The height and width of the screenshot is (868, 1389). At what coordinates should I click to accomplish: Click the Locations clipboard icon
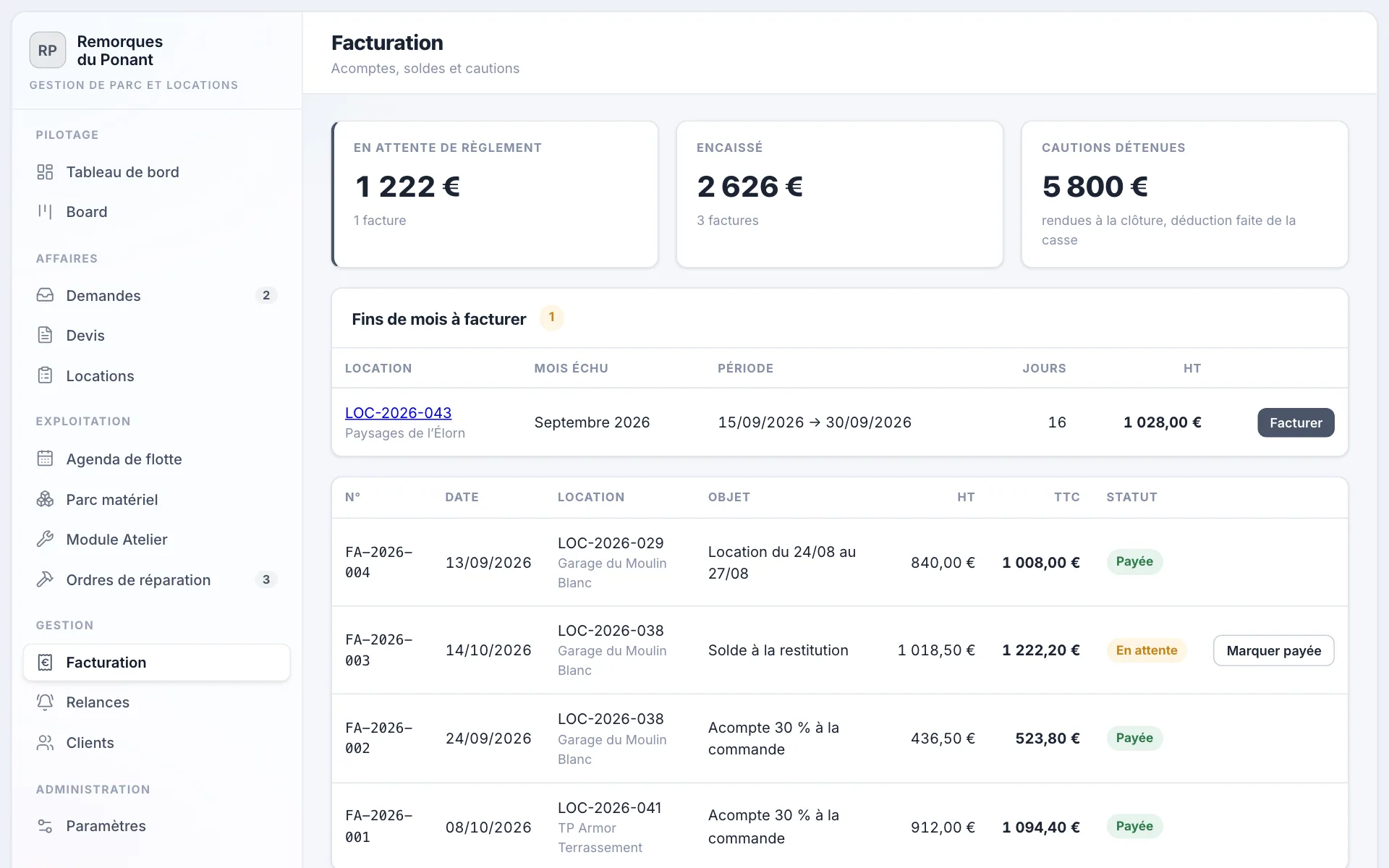pos(45,375)
